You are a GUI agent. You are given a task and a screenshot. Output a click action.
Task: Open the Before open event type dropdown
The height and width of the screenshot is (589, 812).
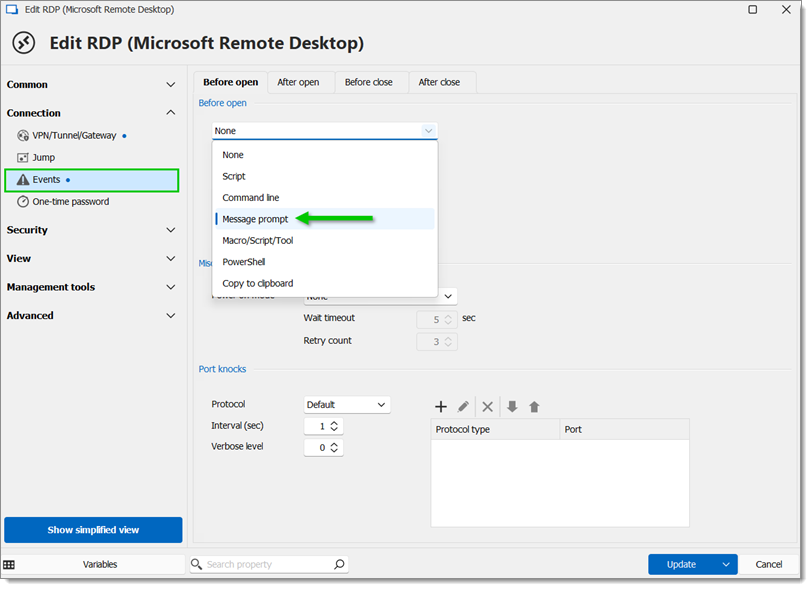tap(325, 131)
